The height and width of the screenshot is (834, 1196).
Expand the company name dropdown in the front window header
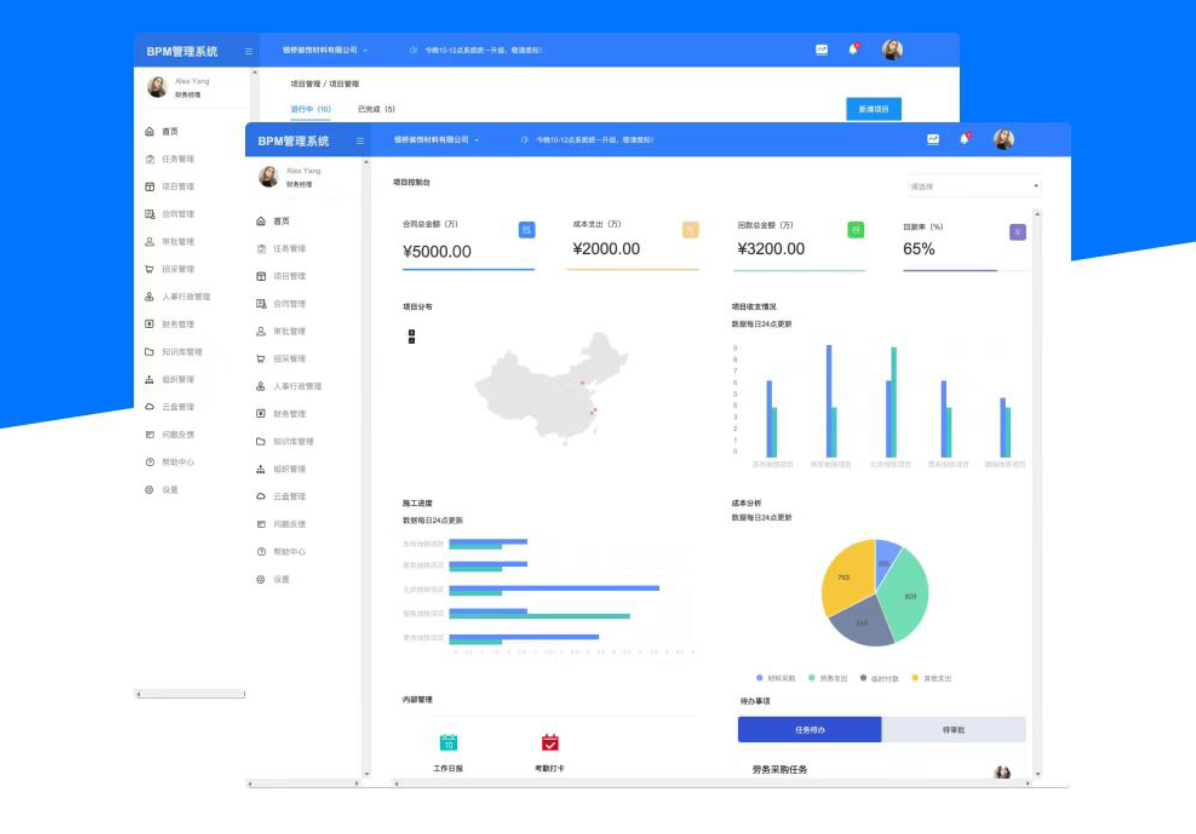pos(436,140)
